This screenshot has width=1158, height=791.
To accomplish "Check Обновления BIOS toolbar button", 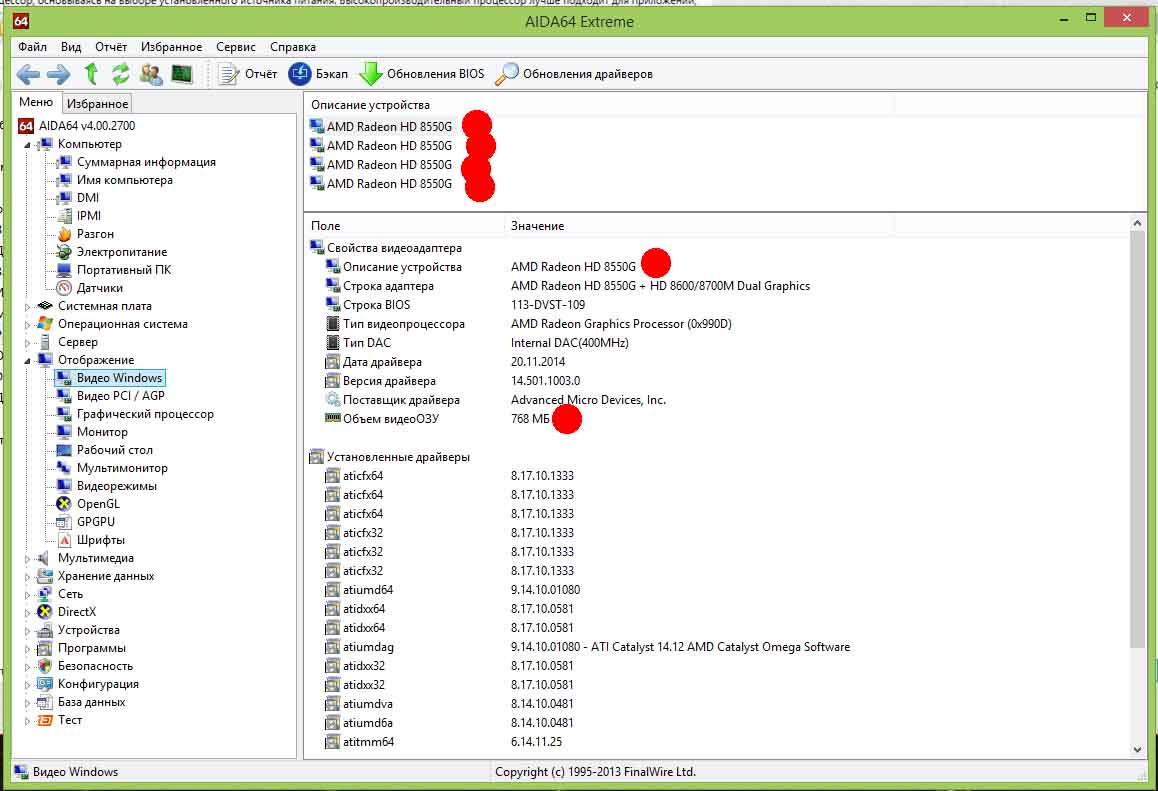I will click(422, 74).
